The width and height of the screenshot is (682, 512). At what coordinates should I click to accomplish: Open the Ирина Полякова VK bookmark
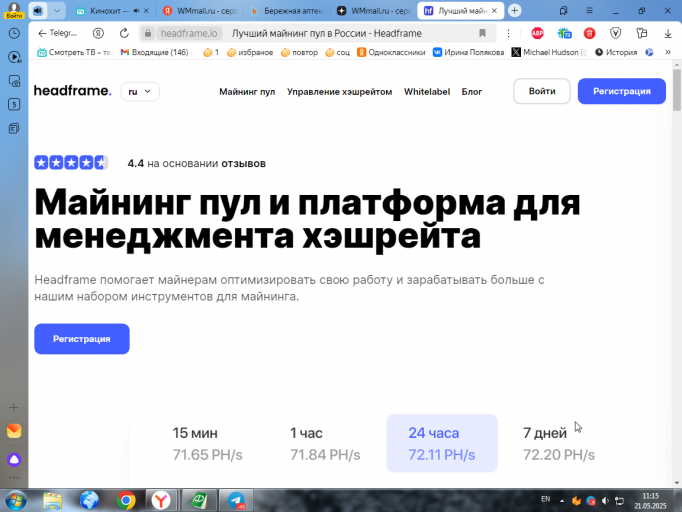(x=468, y=52)
